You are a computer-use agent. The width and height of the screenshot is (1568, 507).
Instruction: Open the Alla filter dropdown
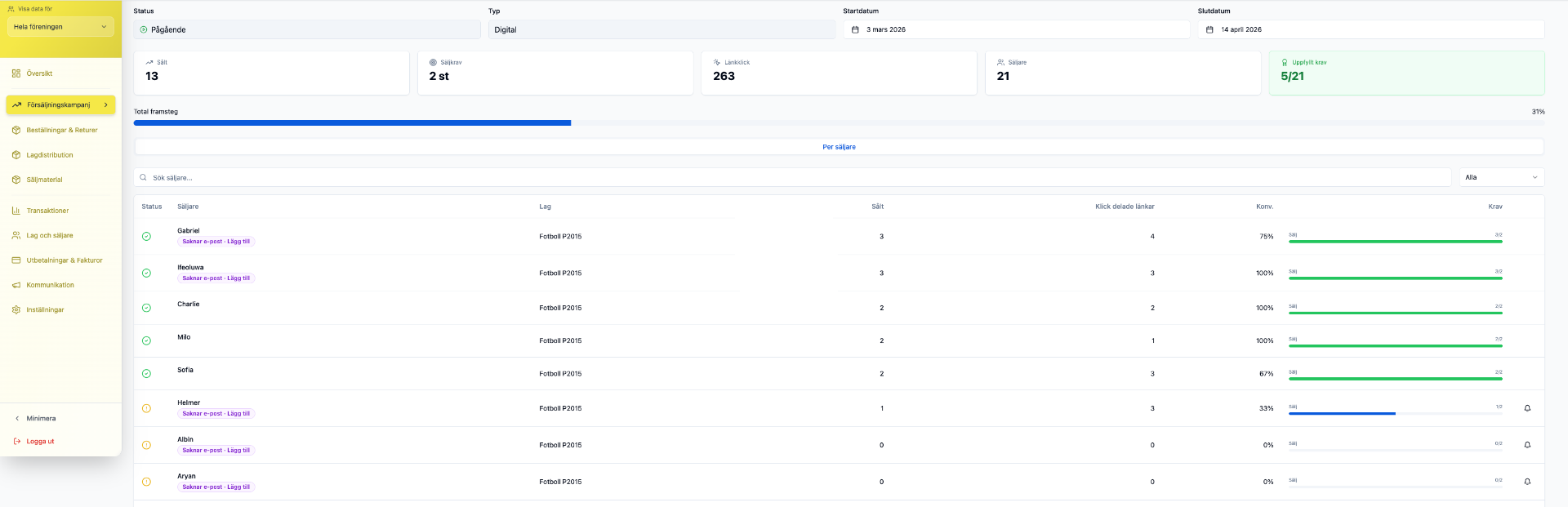[1501, 177]
